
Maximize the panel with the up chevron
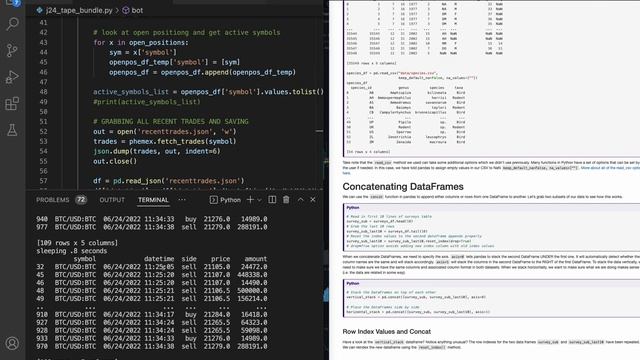tap(300, 200)
